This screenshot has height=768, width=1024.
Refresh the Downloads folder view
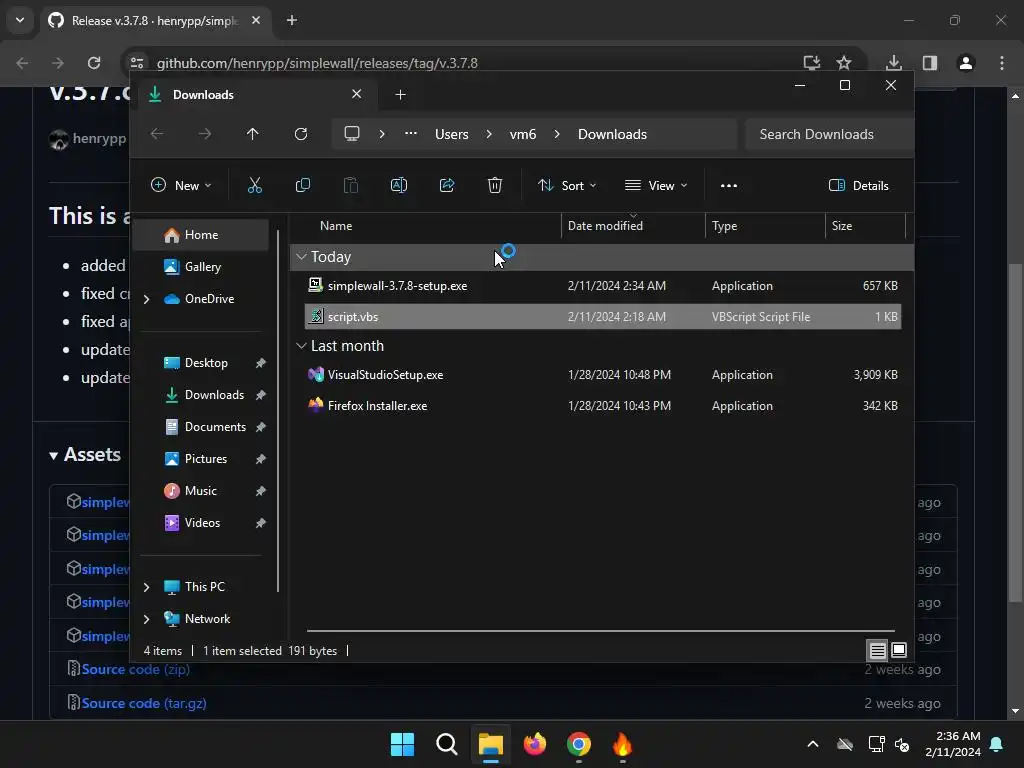pyautogui.click(x=300, y=134)
